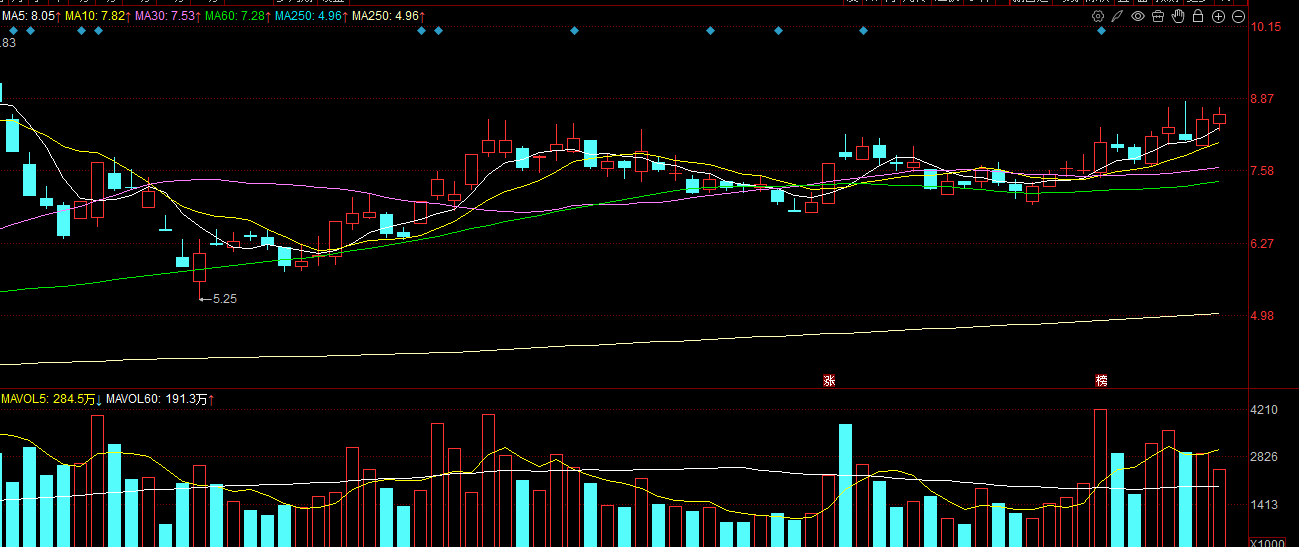Click the 7.58 price axis label
Image resolution: width=1299 pixels, height=547 pixels.
coord(1264,171)
